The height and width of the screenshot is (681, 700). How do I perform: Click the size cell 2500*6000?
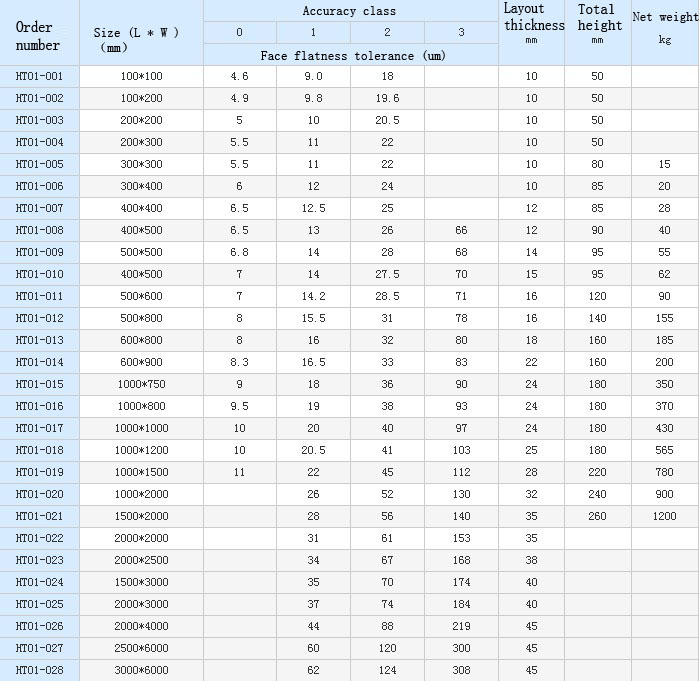[x=142, y=648]
